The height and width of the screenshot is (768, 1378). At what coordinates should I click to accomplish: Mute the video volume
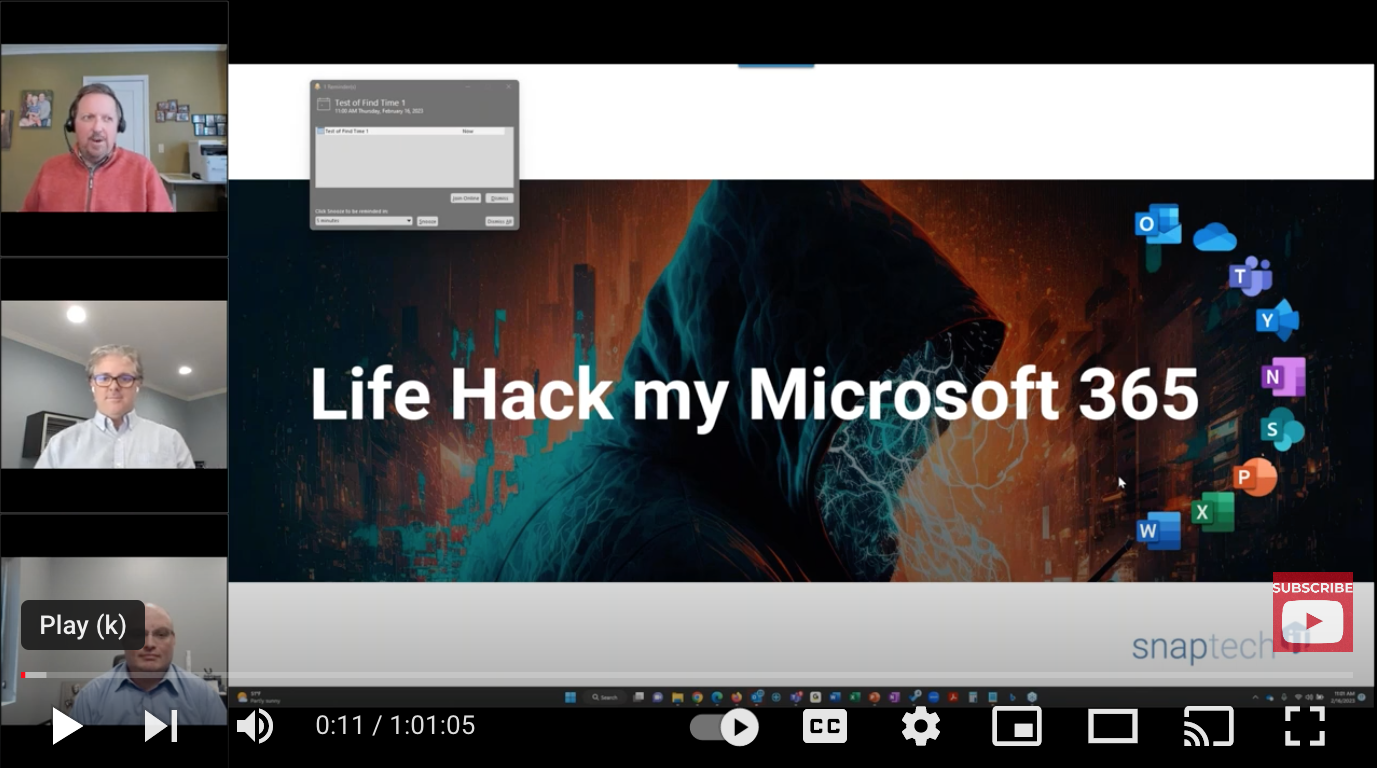[255, 726]
